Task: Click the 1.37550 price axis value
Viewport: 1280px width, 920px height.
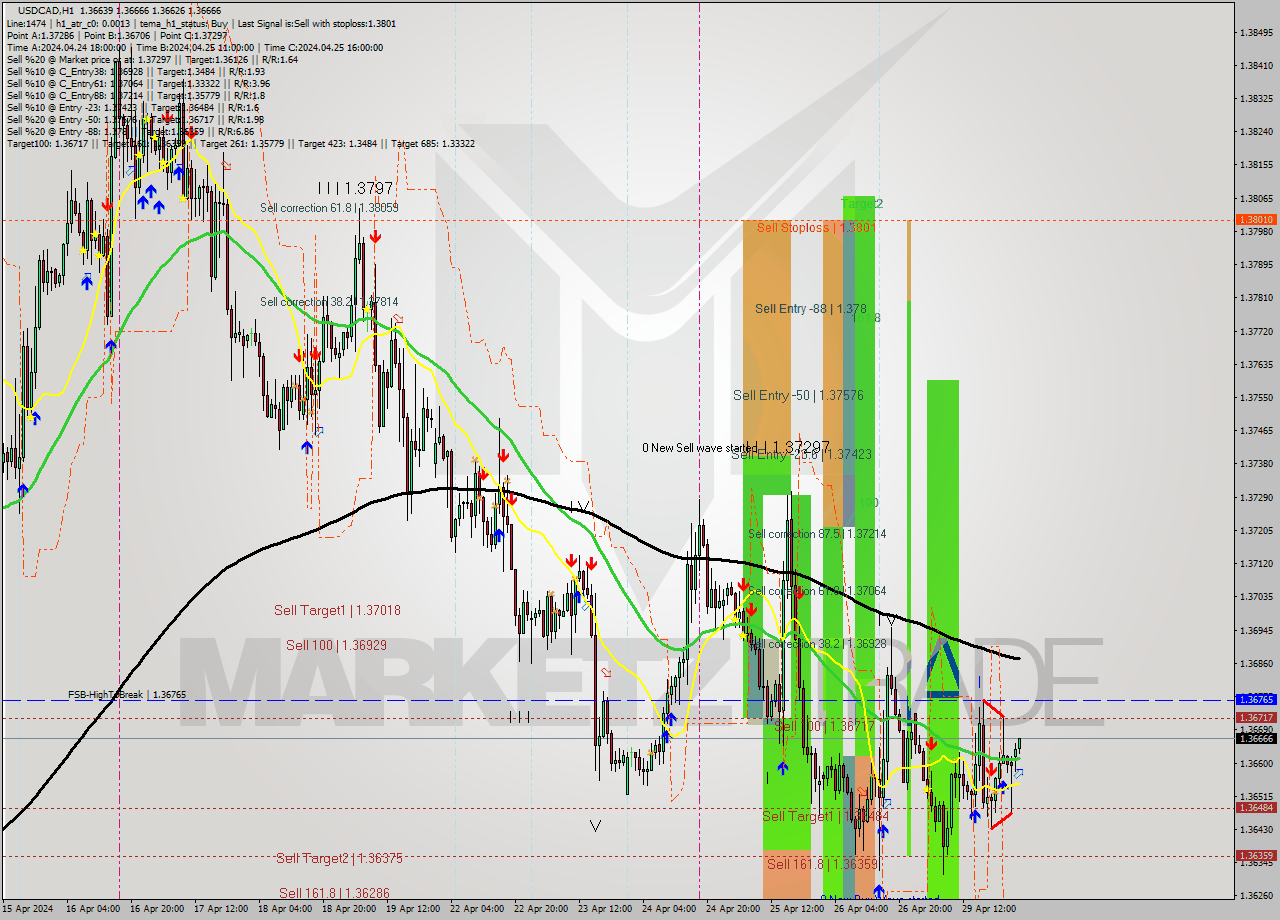Action: [x=1256, y=397]
